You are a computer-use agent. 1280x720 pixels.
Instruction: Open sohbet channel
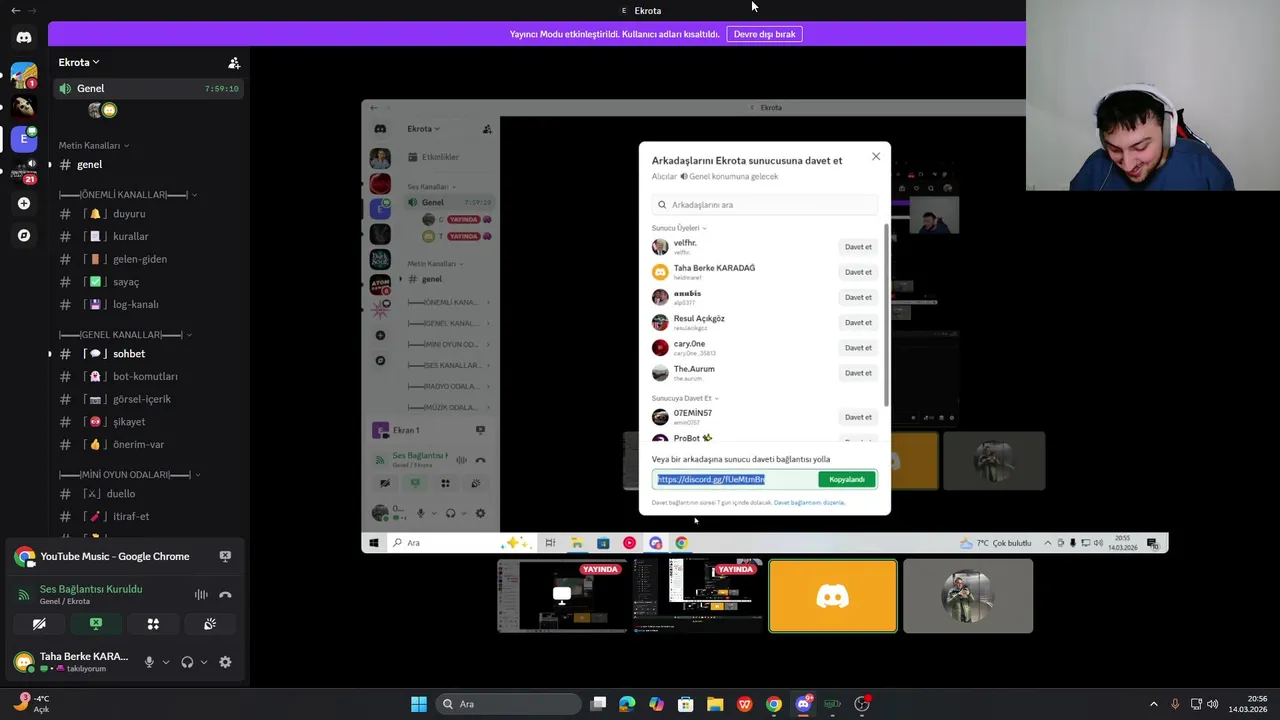(x=149, y=354)
